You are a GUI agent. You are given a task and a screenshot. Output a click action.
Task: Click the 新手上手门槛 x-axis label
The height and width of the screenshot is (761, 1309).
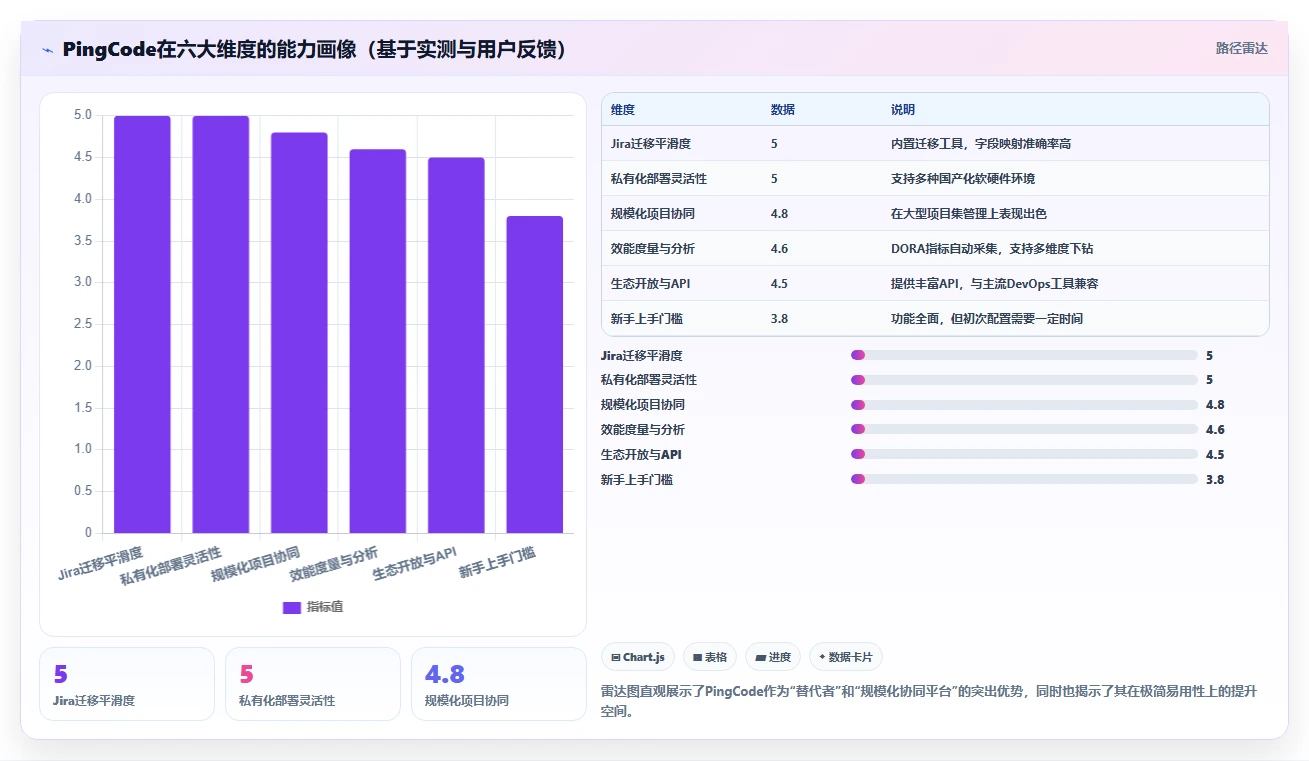497,562
